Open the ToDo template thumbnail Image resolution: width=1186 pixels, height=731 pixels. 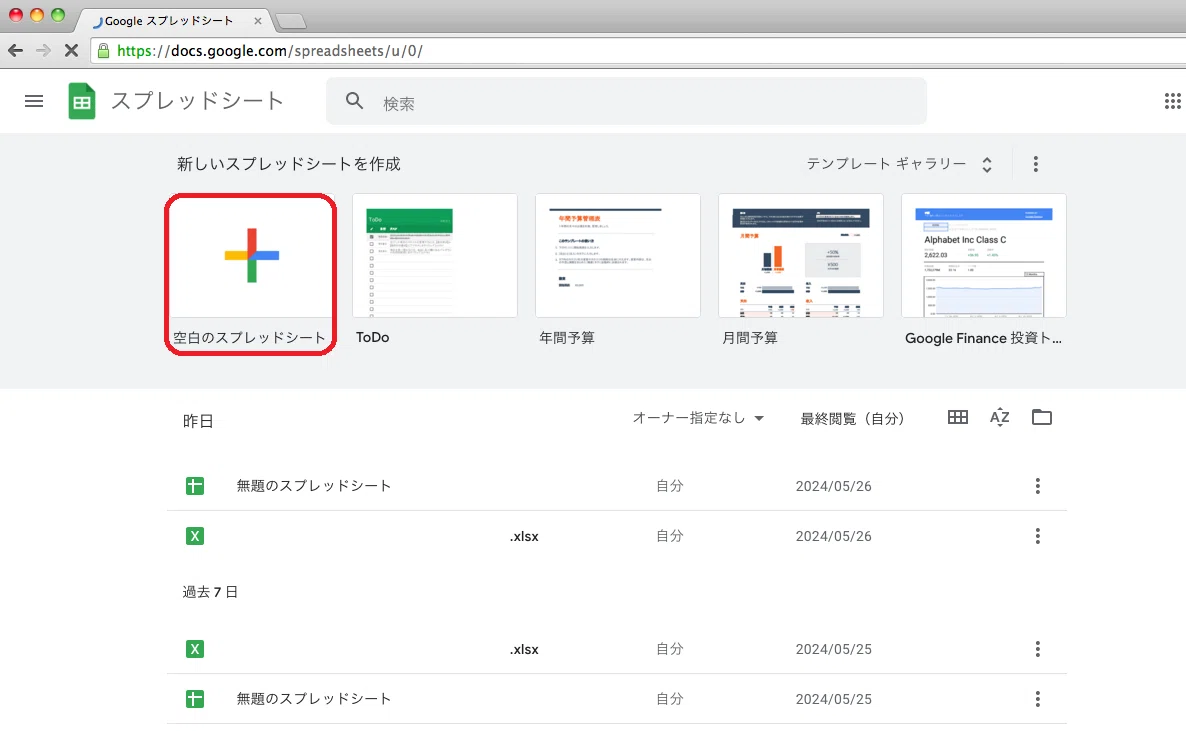point(435,256)
